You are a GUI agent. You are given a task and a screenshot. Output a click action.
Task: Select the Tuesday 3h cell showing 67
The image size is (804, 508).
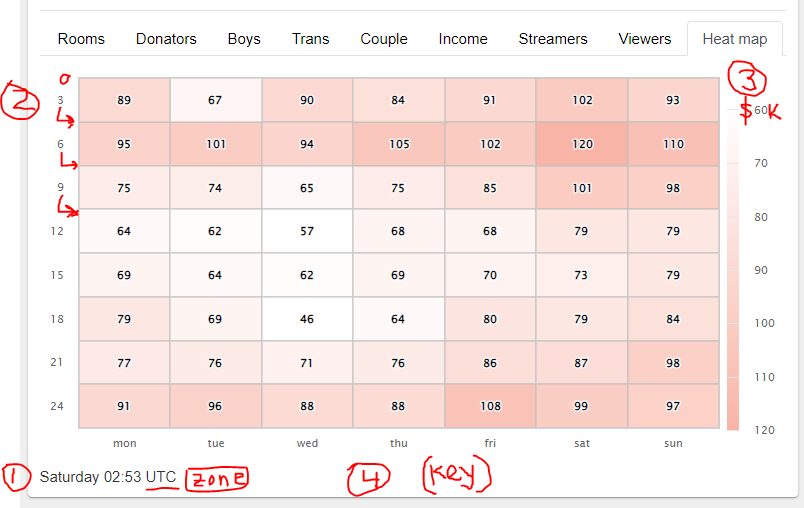215,100
